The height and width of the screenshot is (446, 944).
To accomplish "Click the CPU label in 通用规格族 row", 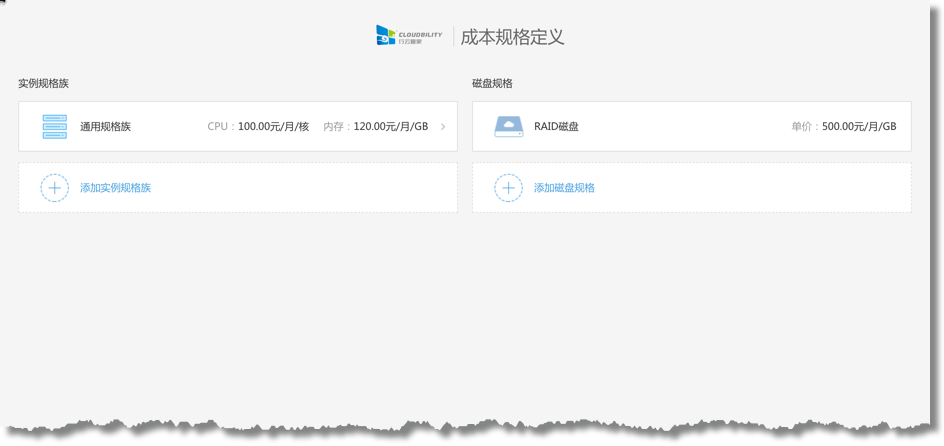I will point(218,127).
